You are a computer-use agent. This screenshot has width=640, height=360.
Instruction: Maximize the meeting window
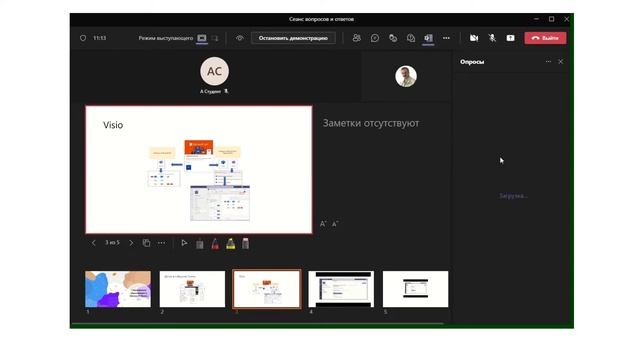tap(551, 19)
